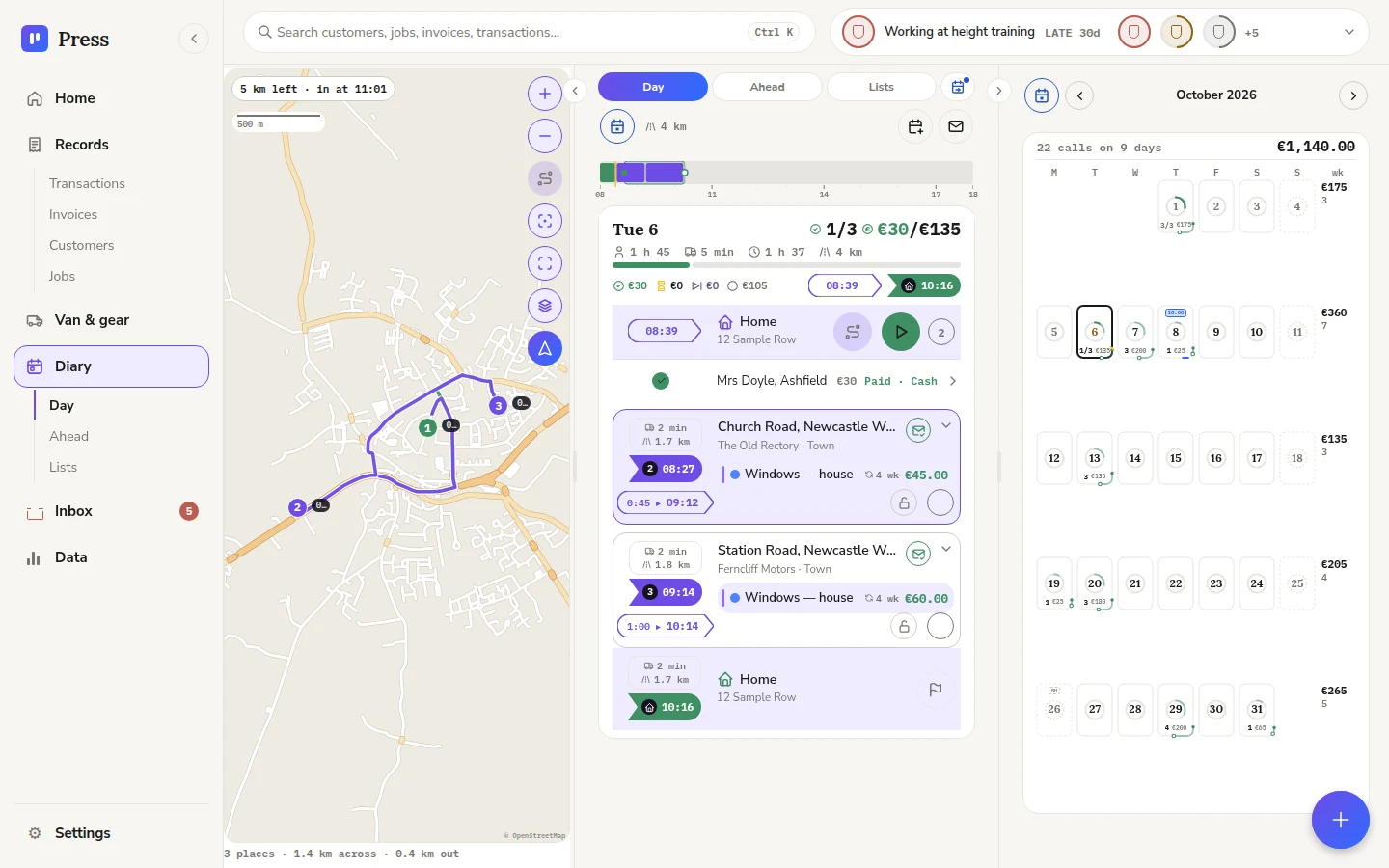Expand the Church Road job card

click(946, 426)
